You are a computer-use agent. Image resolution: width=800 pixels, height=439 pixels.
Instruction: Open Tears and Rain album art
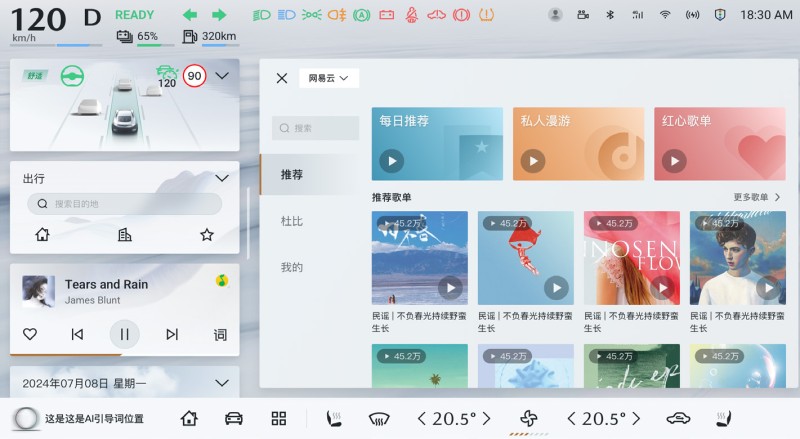pos(38,291)
